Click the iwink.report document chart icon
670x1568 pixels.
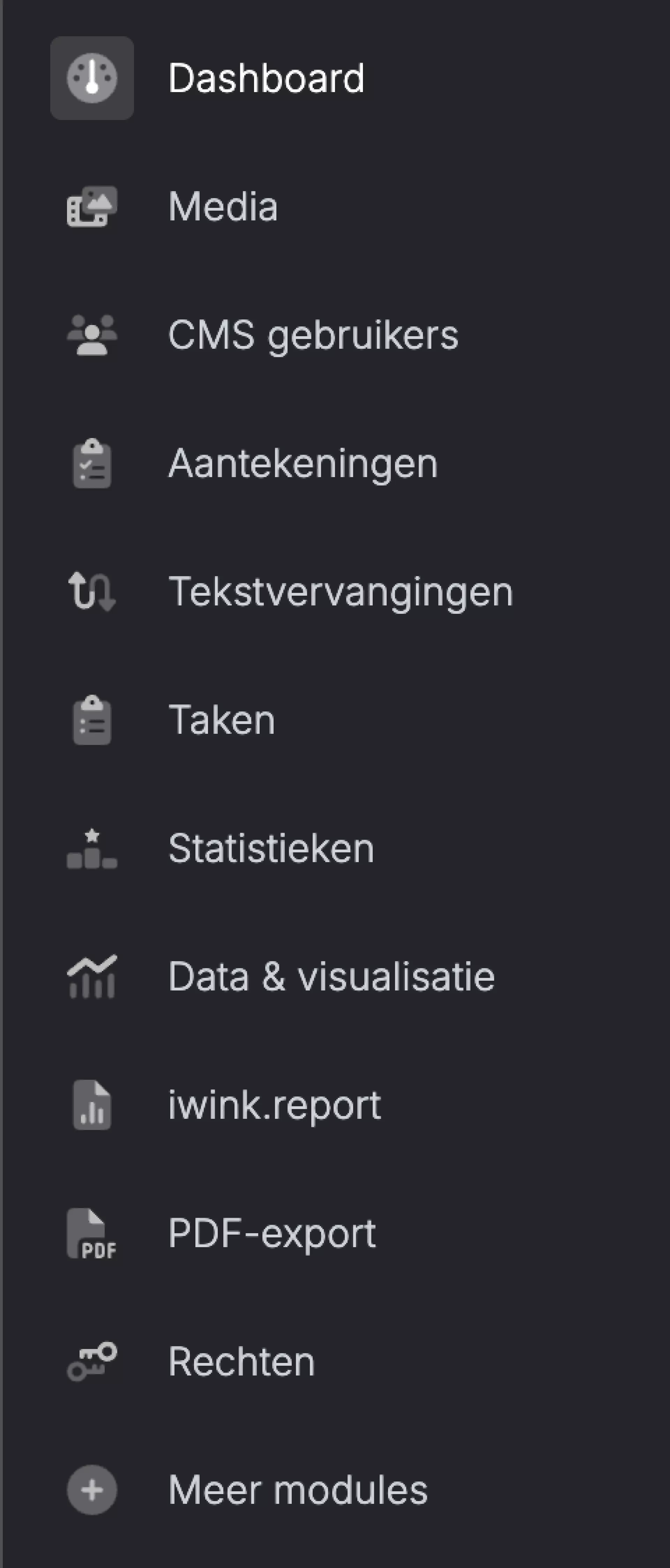click(x=92, y=1106)
